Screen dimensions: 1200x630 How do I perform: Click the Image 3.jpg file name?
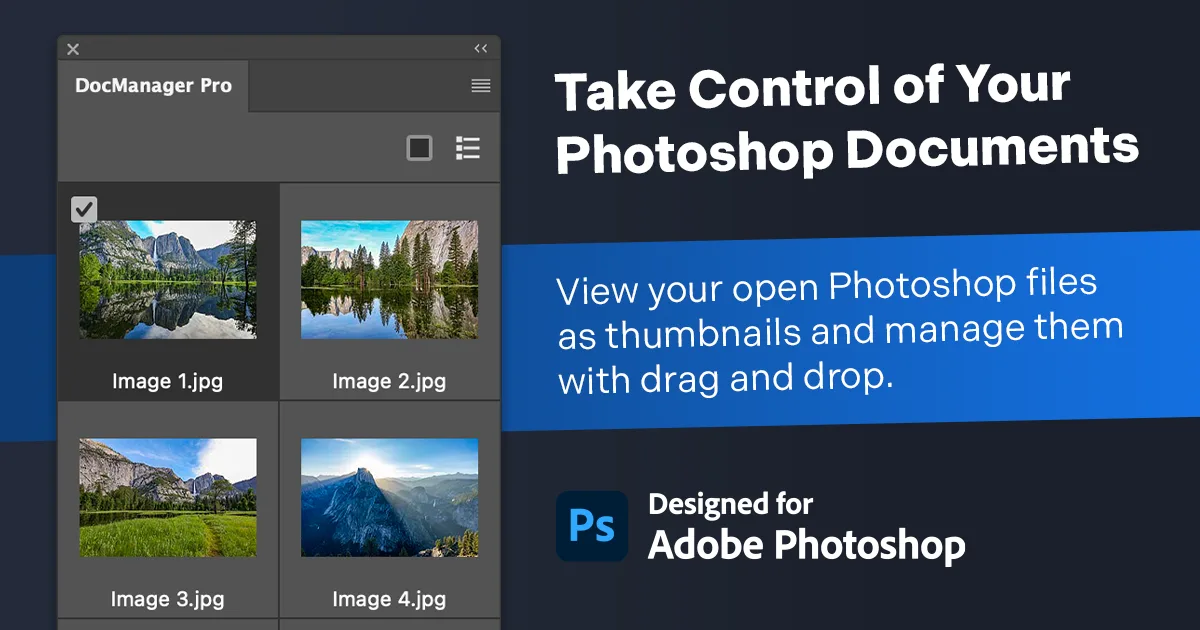pyautogui.click(x=167, y=600)
